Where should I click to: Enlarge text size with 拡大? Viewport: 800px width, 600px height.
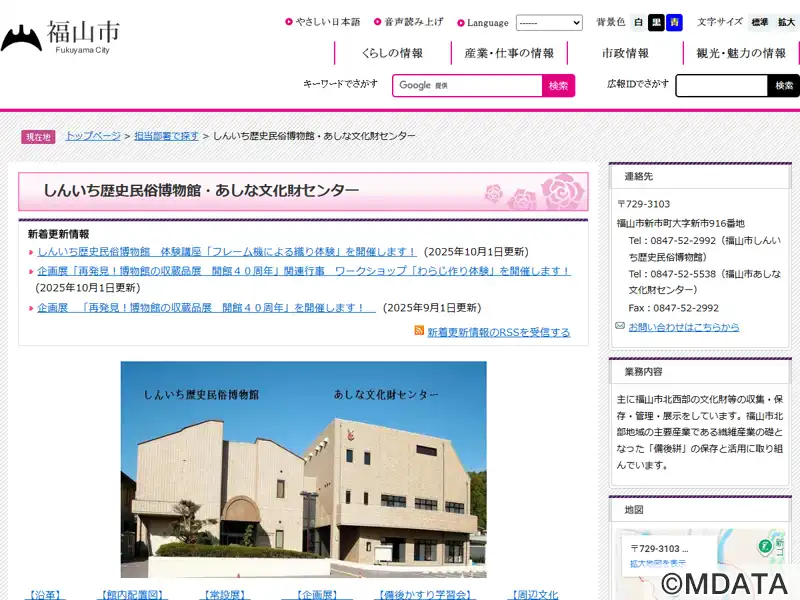pos(786,22)
